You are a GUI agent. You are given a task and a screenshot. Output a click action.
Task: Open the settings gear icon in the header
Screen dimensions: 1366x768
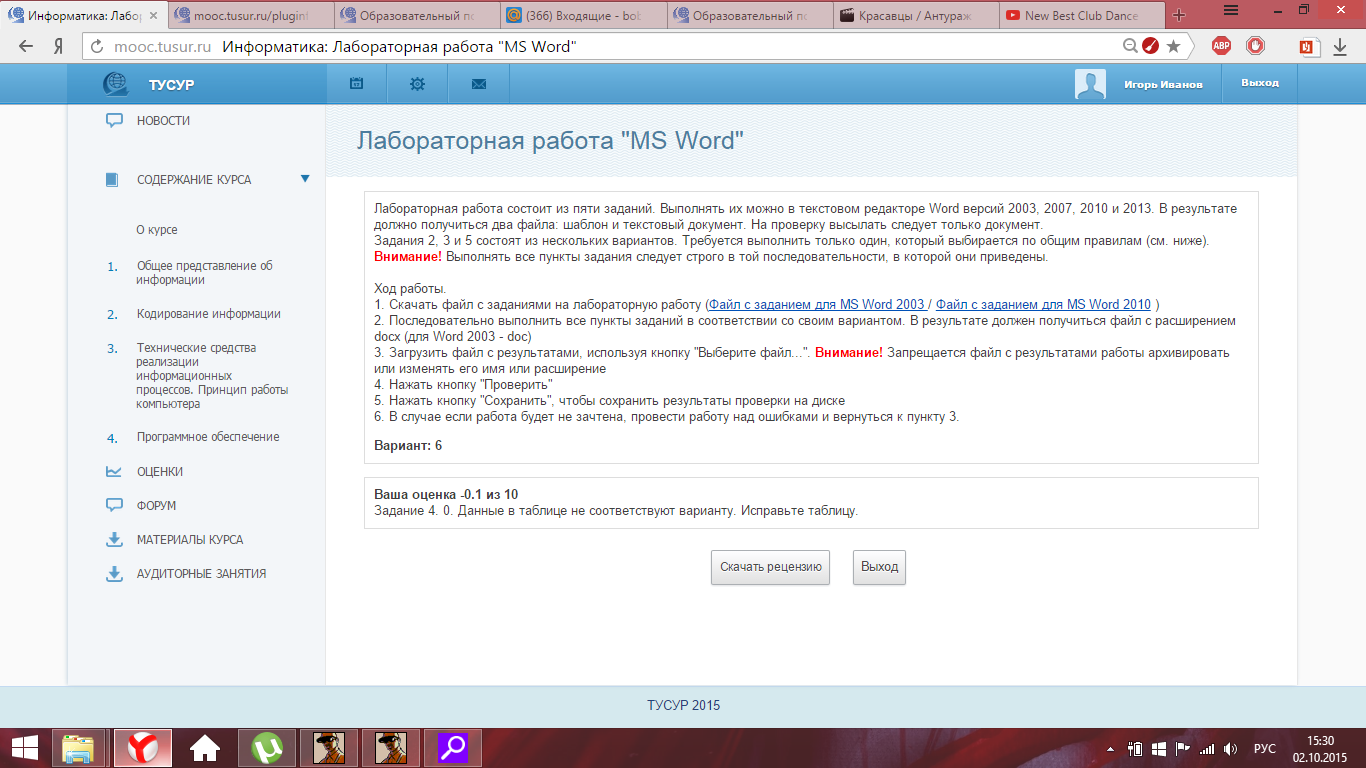click(x=417, y=84)
